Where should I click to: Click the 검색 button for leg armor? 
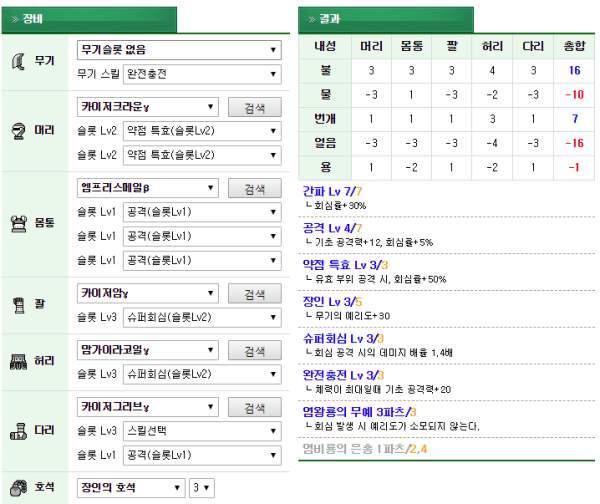[x=255, y=407]
